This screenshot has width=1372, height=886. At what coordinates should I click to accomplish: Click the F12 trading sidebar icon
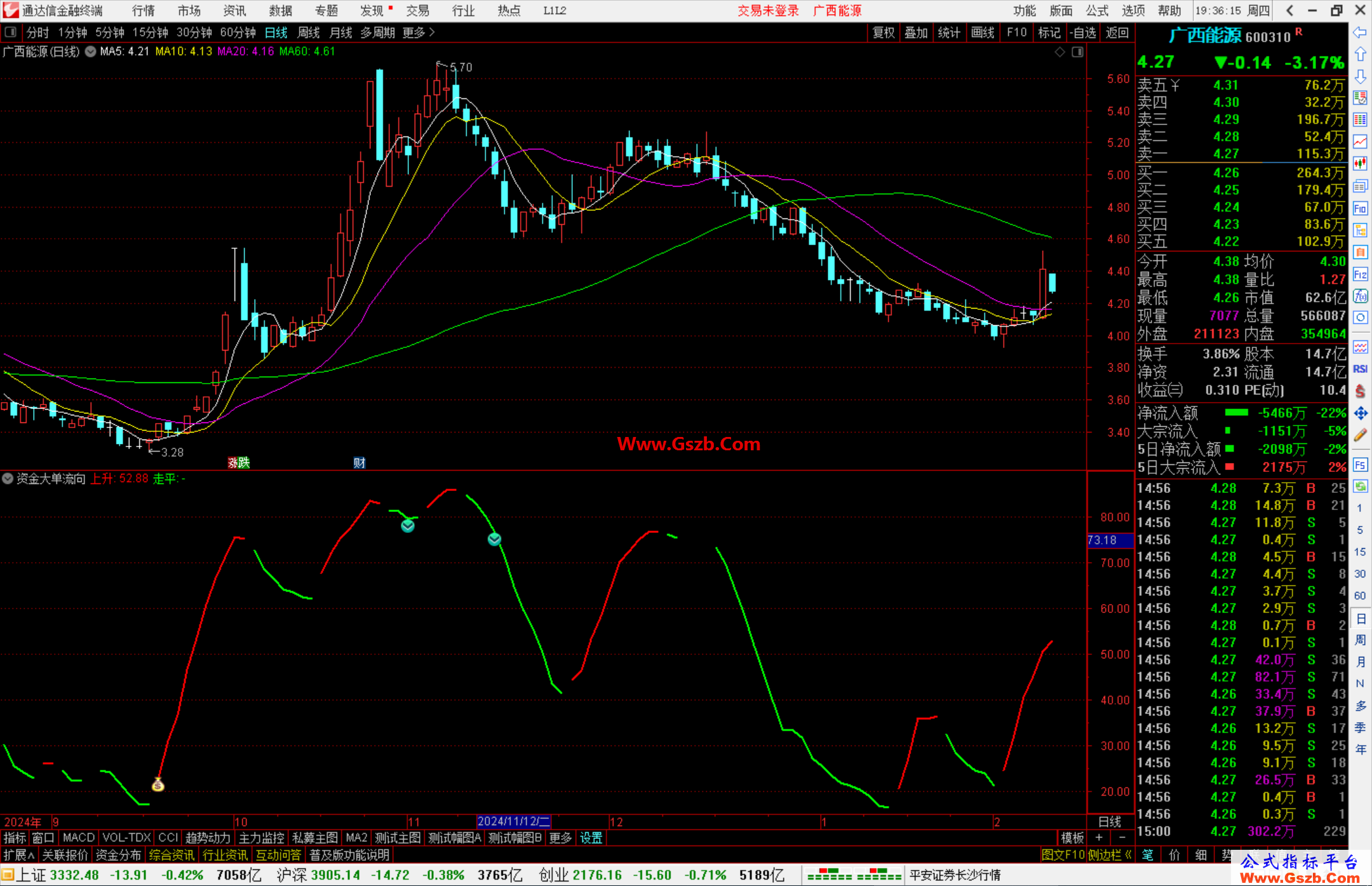1360,274
